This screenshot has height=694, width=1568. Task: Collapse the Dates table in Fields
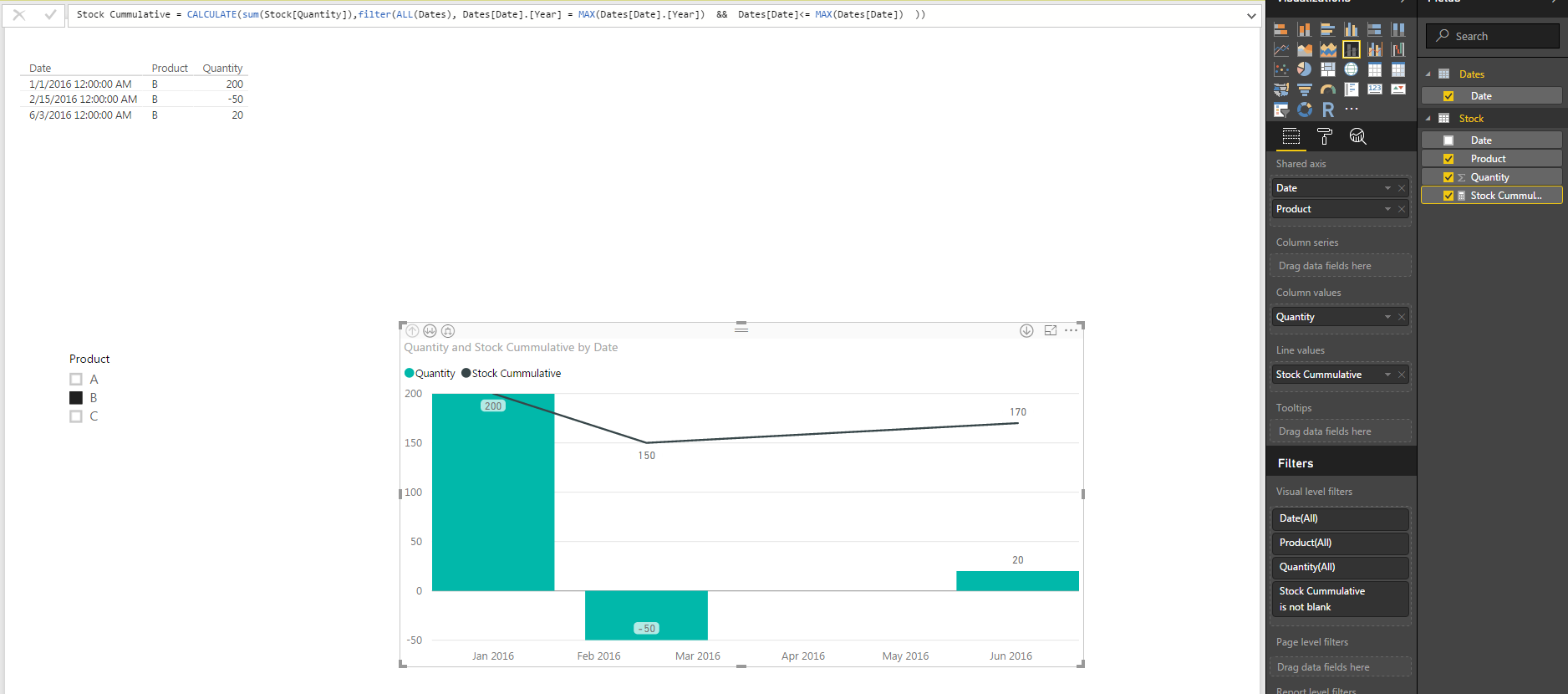(1428, 74)
